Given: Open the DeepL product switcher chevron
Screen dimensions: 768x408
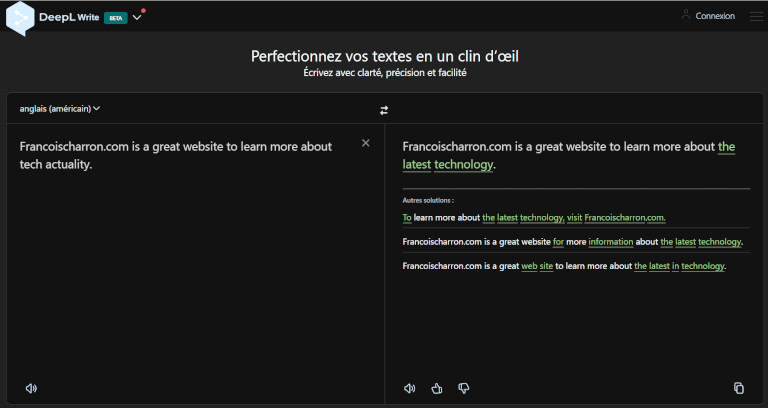Looking at the screenshot, I should [137, 18].
